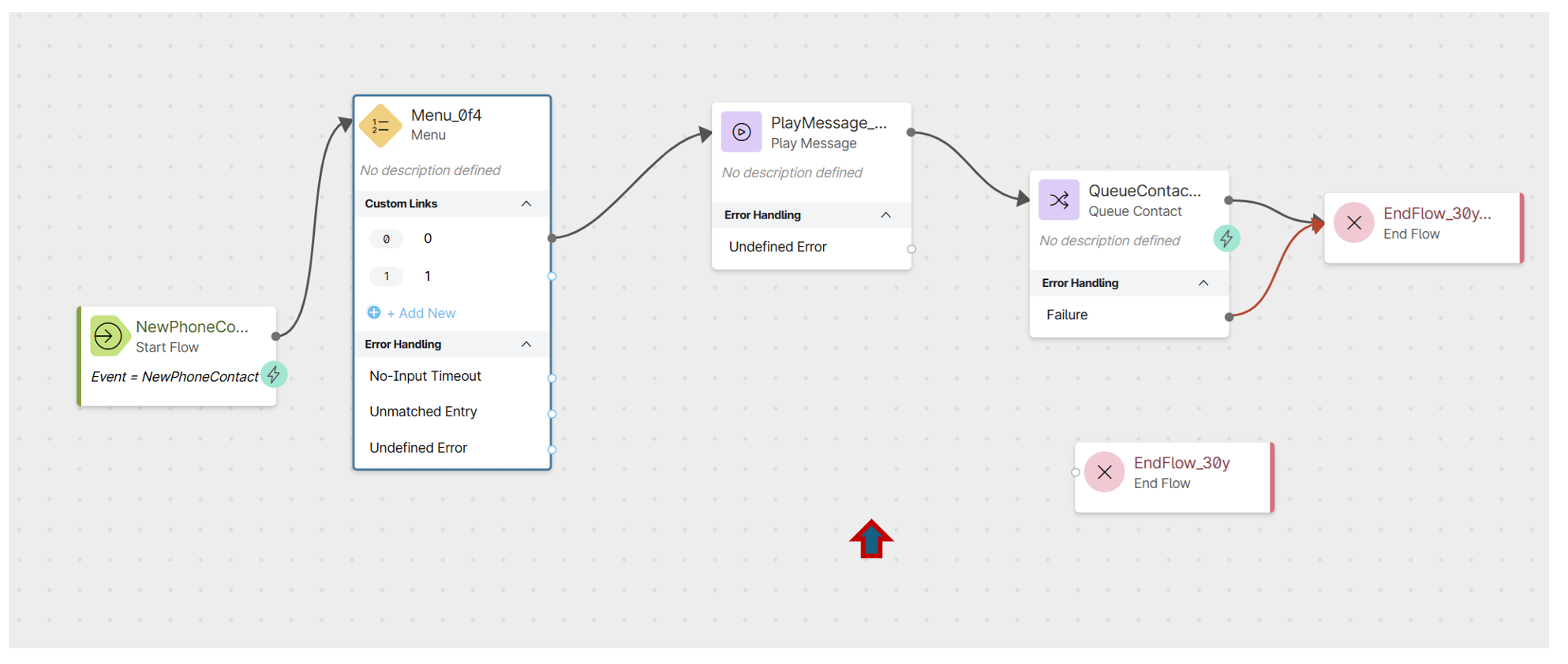Select custom link 1 in Menu node
Image resolution: width=1568 pixels, height=664 pixels.
pos(428,276)
